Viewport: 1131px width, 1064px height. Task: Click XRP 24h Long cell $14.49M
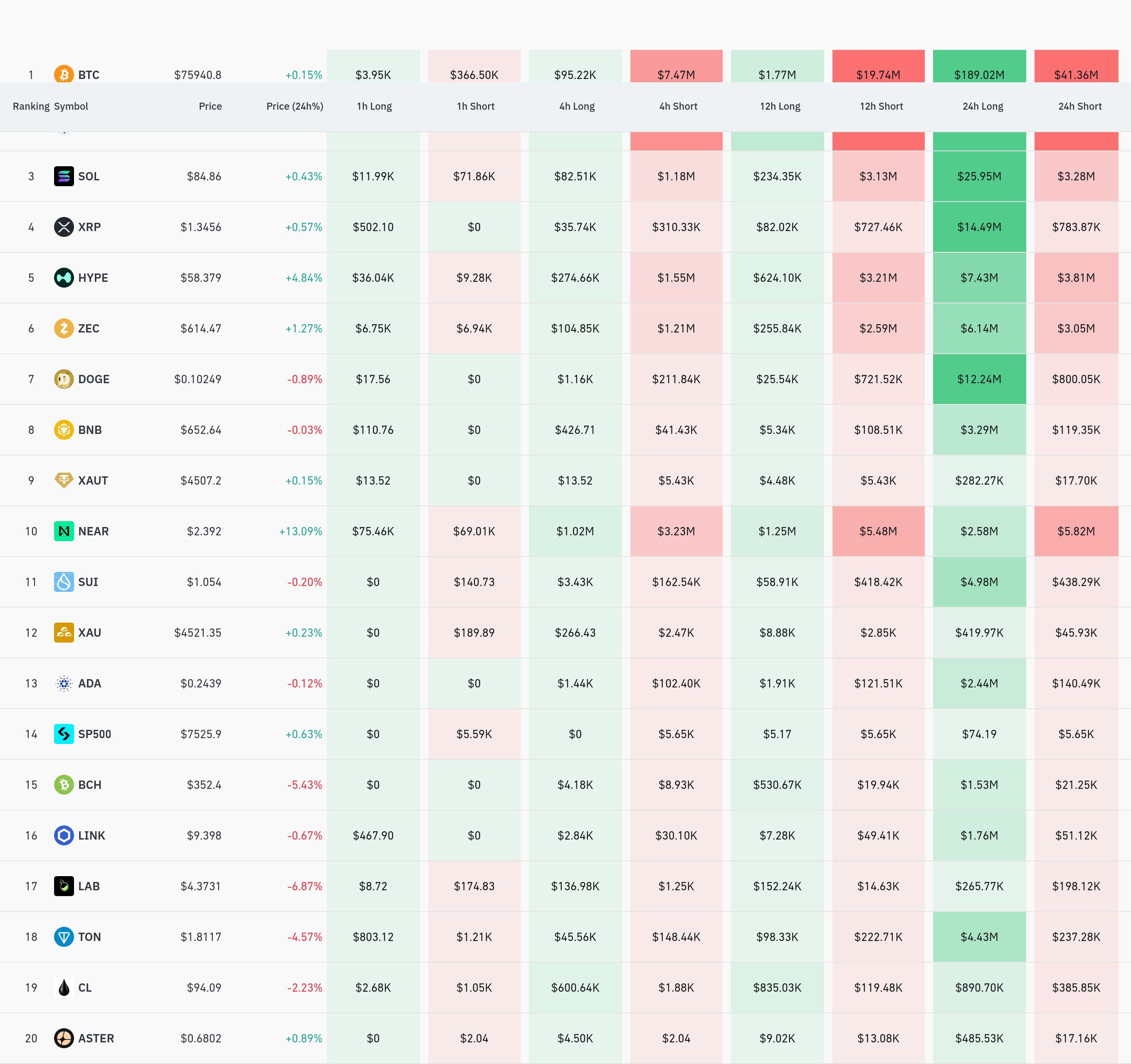[980, 227]
